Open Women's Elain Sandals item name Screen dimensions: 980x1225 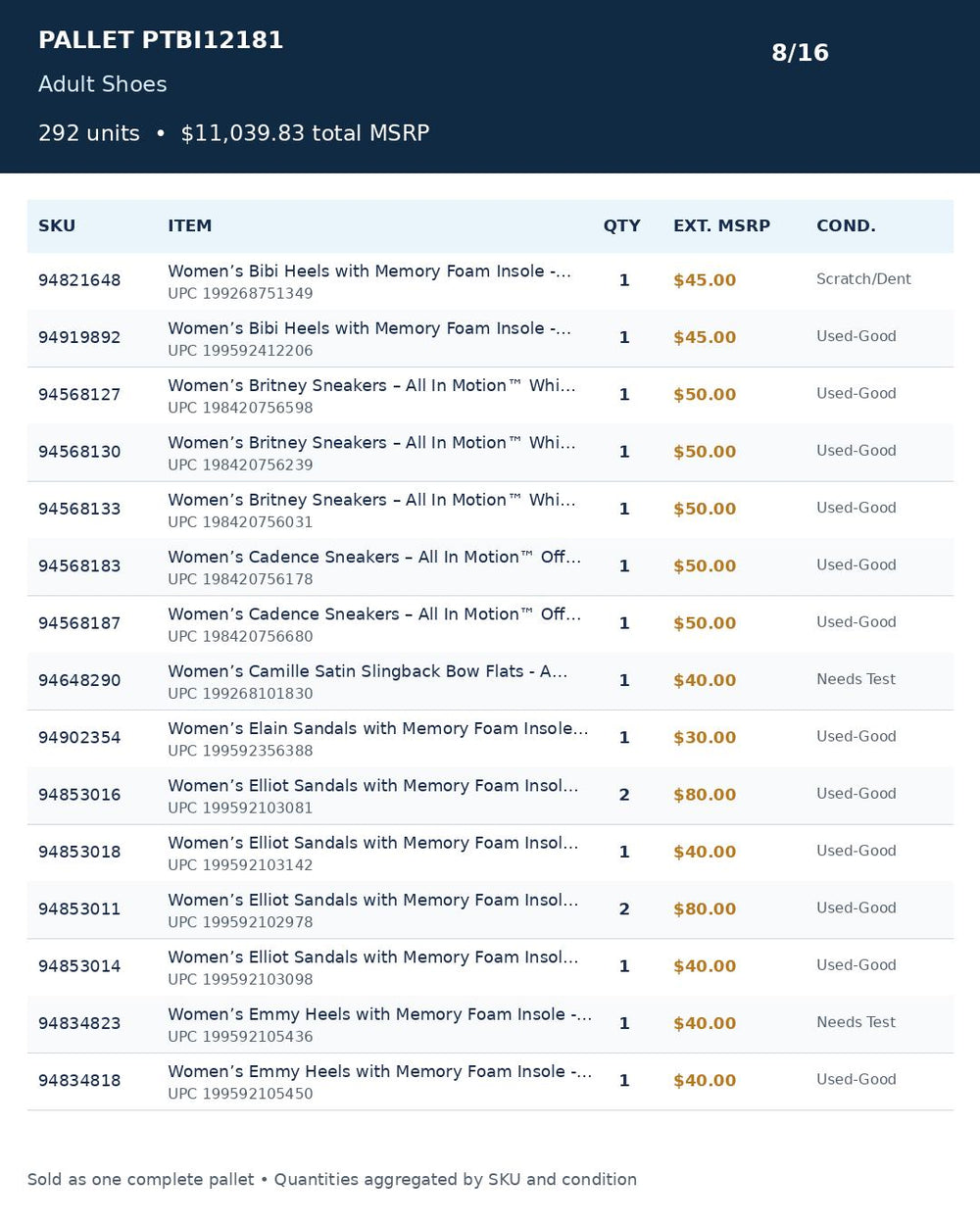tap(378, 728)
